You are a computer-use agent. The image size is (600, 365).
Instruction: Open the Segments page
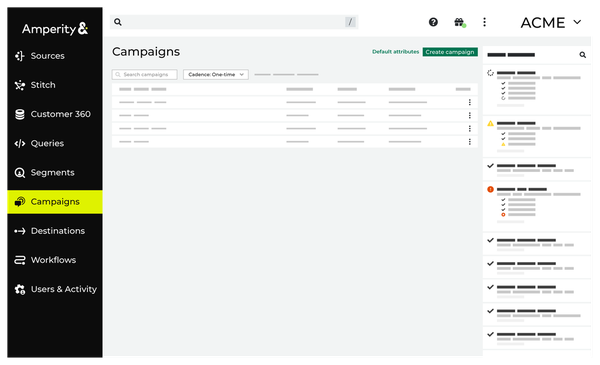[x=55, y=173]
